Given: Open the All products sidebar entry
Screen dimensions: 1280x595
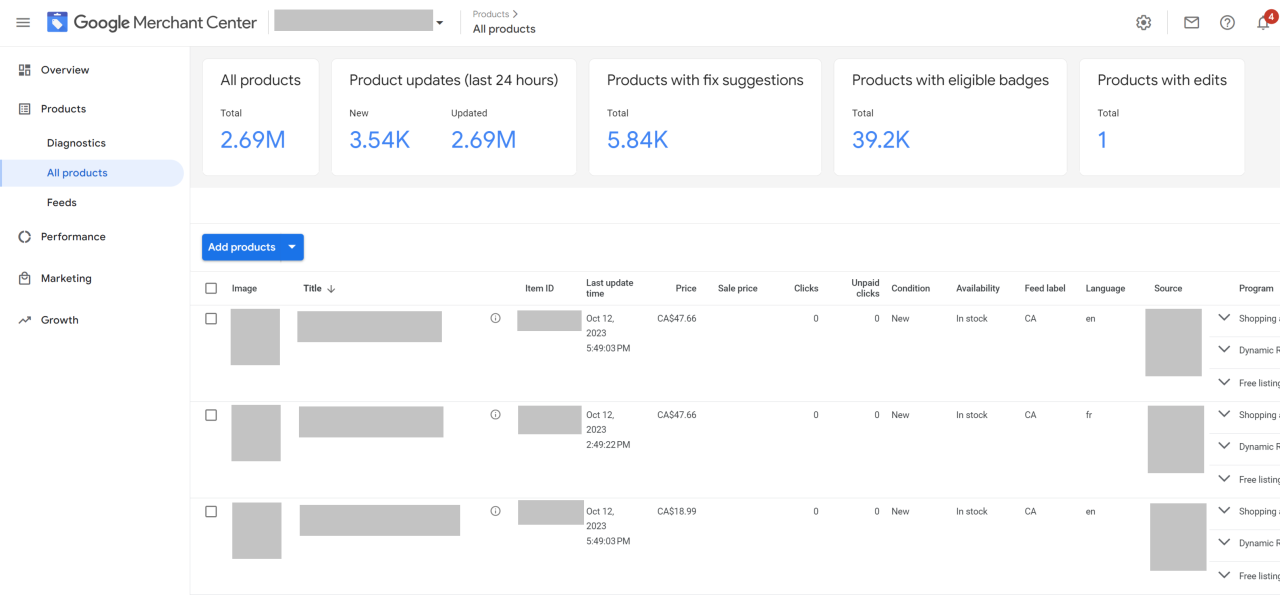Looking at the screenshot, I should click(x=77, y=172).
